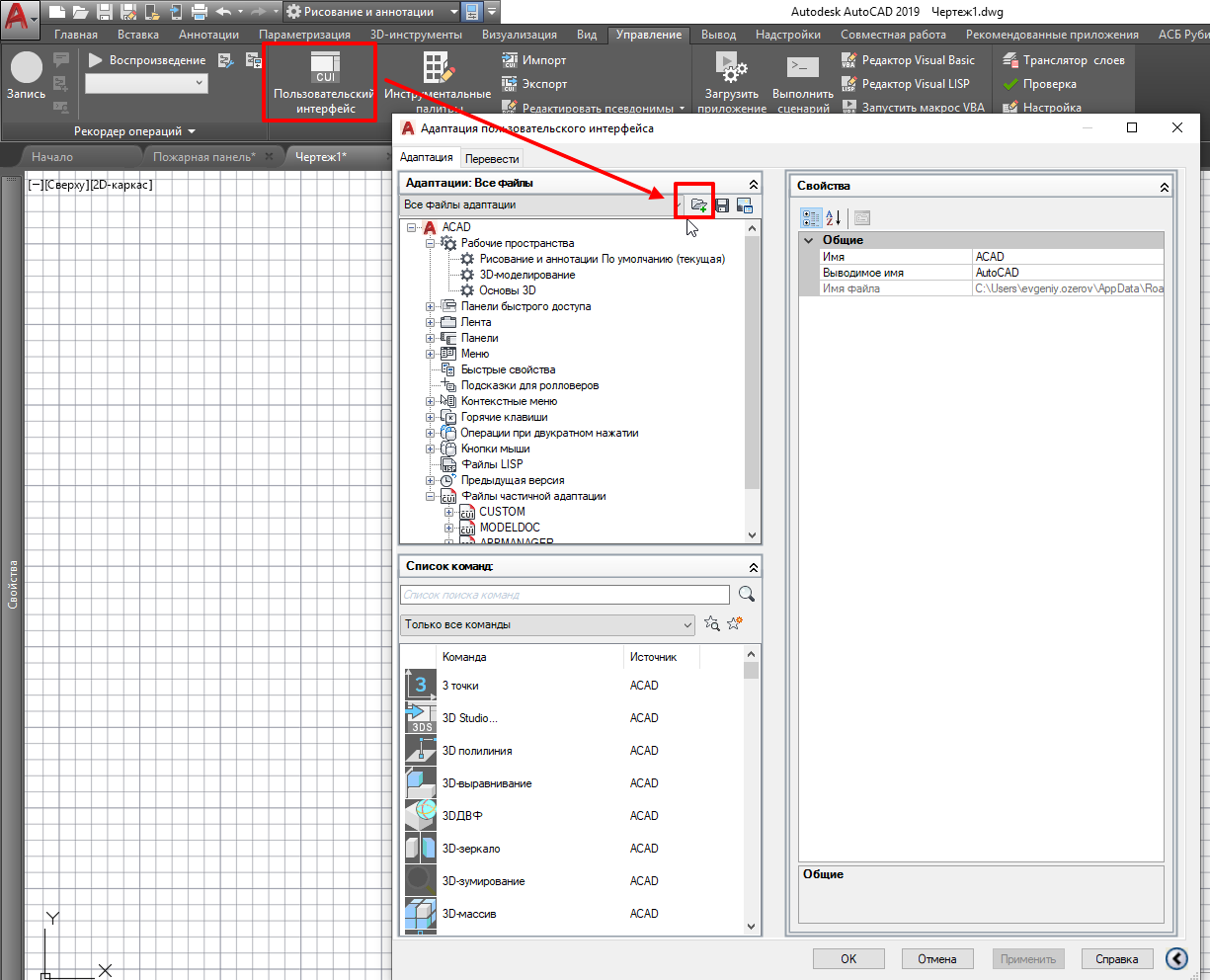The width and height of the screenshot is (1210, 980).
Task: Expand the Лента tree node
Action: pyautogui.click(x=431, y=322)
